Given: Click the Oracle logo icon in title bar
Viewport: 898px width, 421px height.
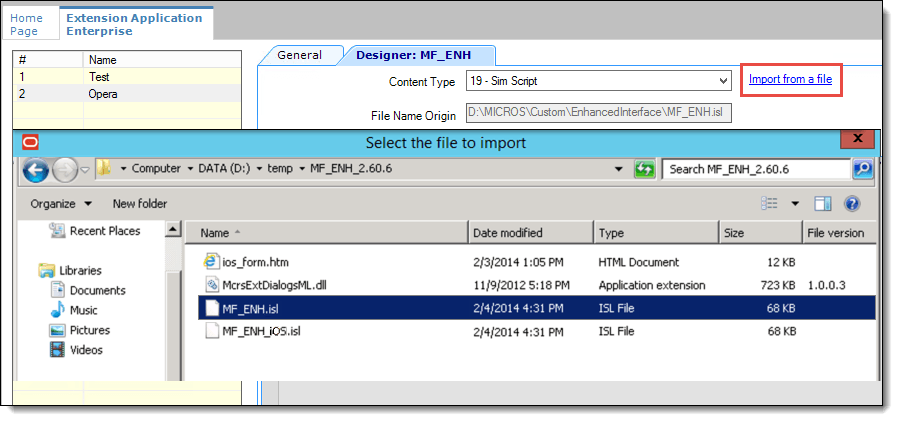Looking at the screenshot, I should (29, 142).
